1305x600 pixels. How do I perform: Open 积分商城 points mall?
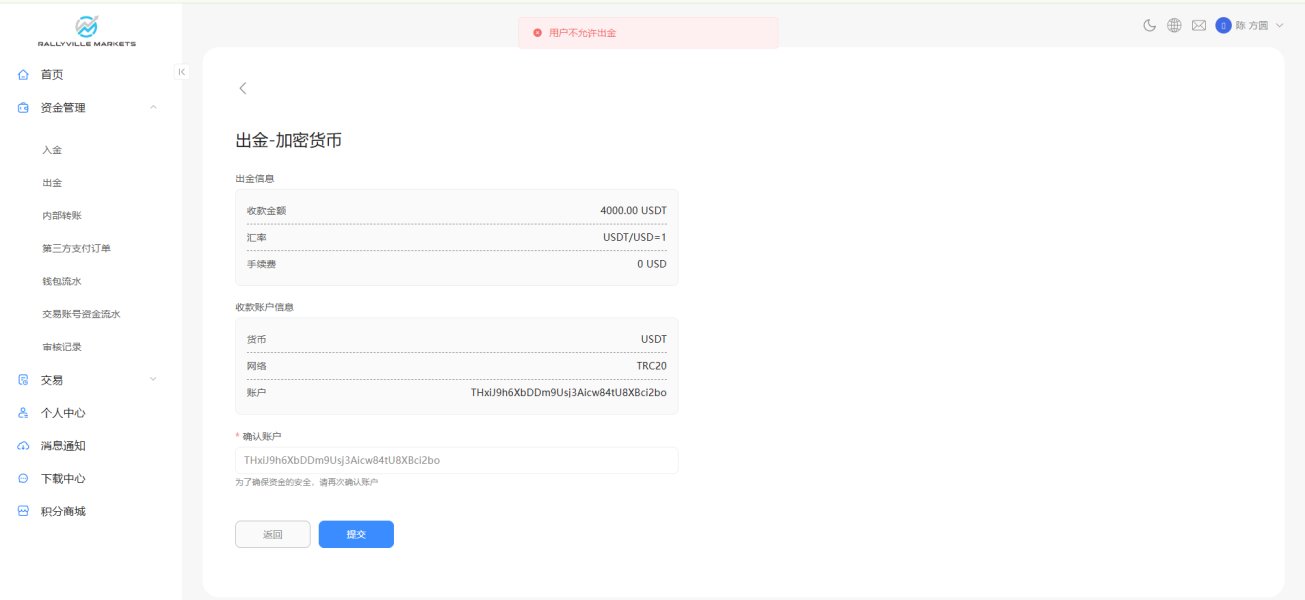63,511
